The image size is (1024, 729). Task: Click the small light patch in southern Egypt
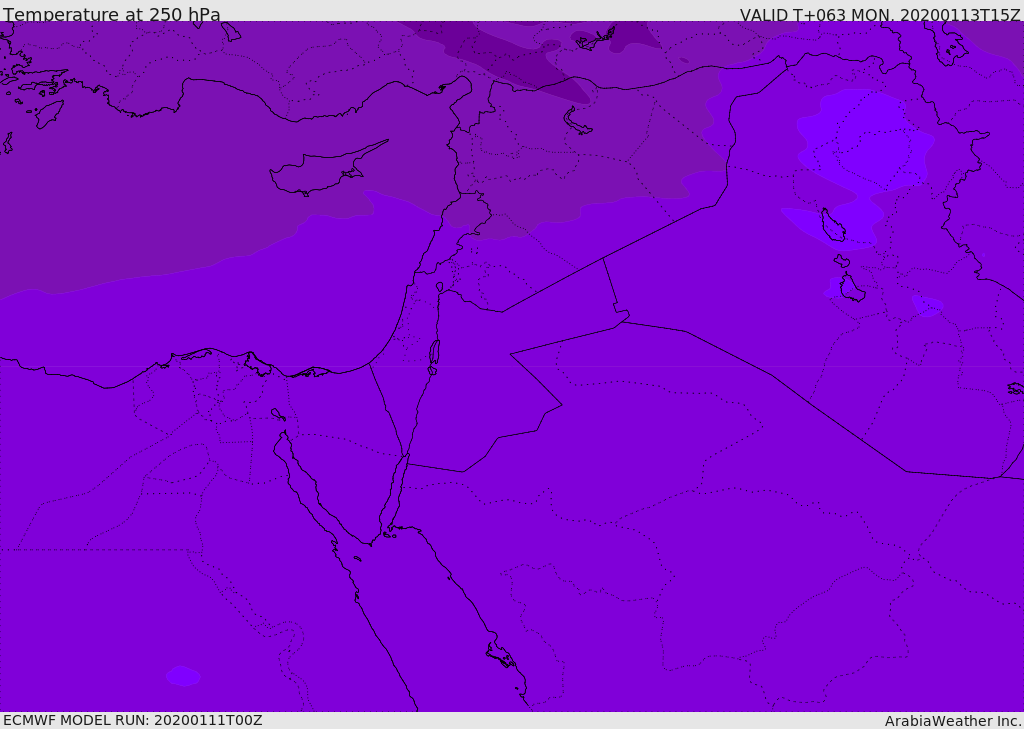(183, 675)
